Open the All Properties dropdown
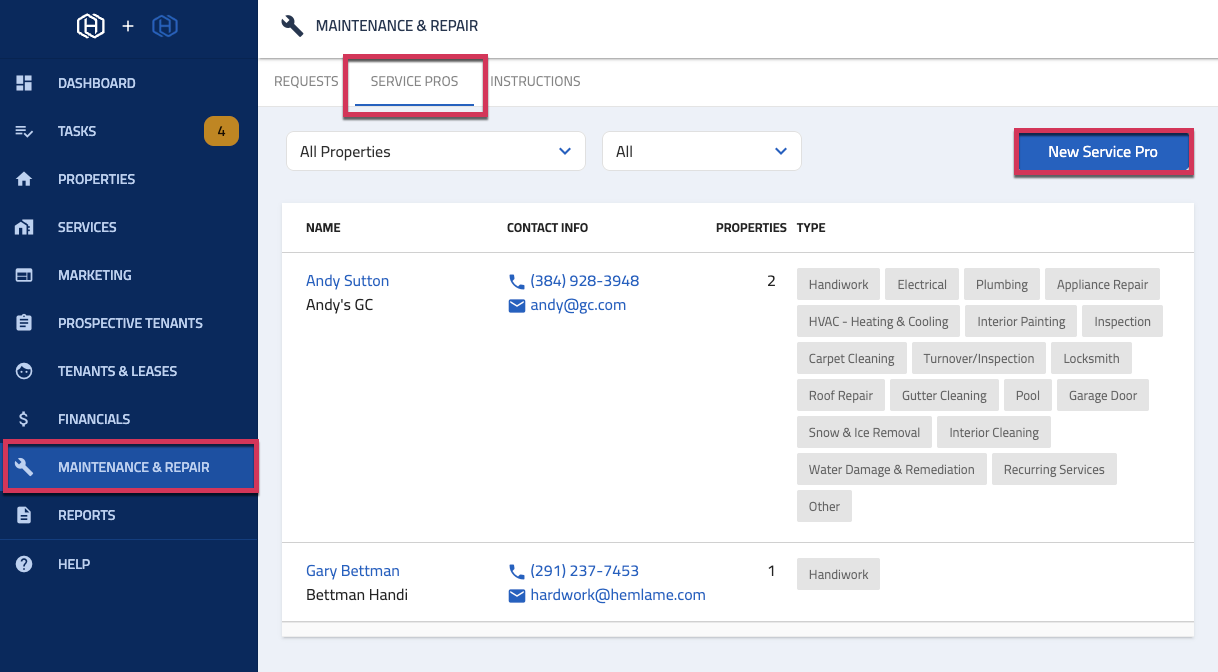This screenshot has width=1218, height=672. [435, 150]
